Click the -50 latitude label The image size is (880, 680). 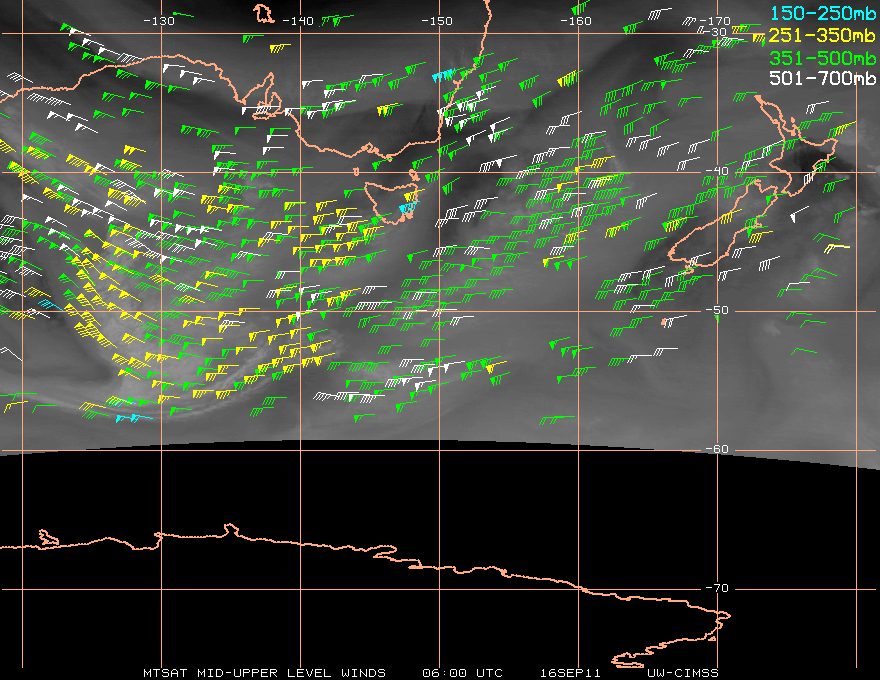point(717,310)
